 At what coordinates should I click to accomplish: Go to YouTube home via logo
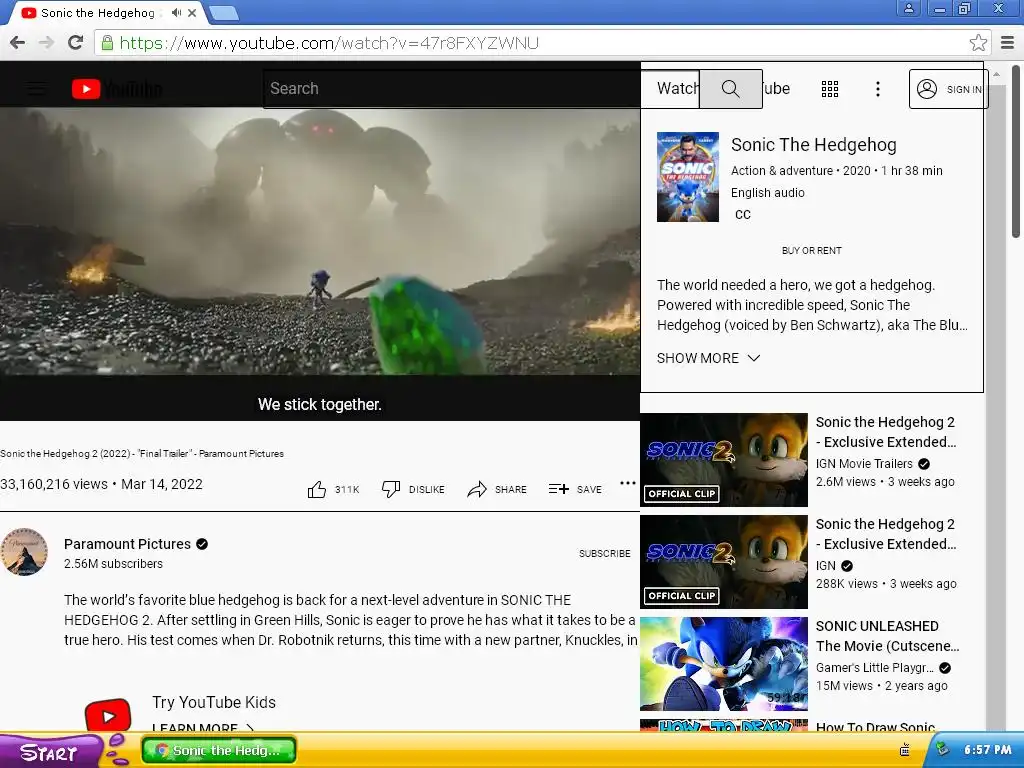pos(117,89)
